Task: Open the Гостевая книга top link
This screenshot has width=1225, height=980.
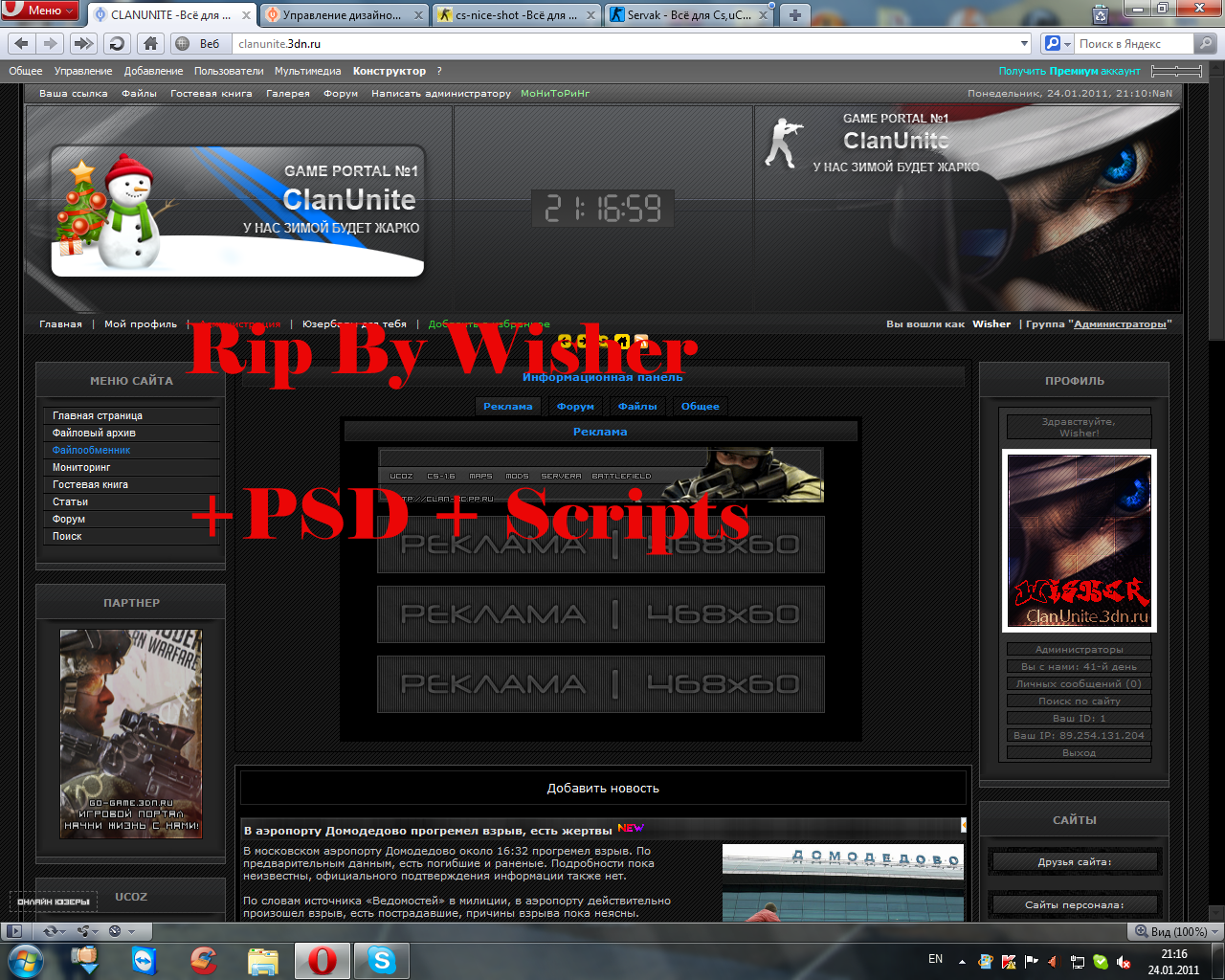Action: click(x=212, y=94)
